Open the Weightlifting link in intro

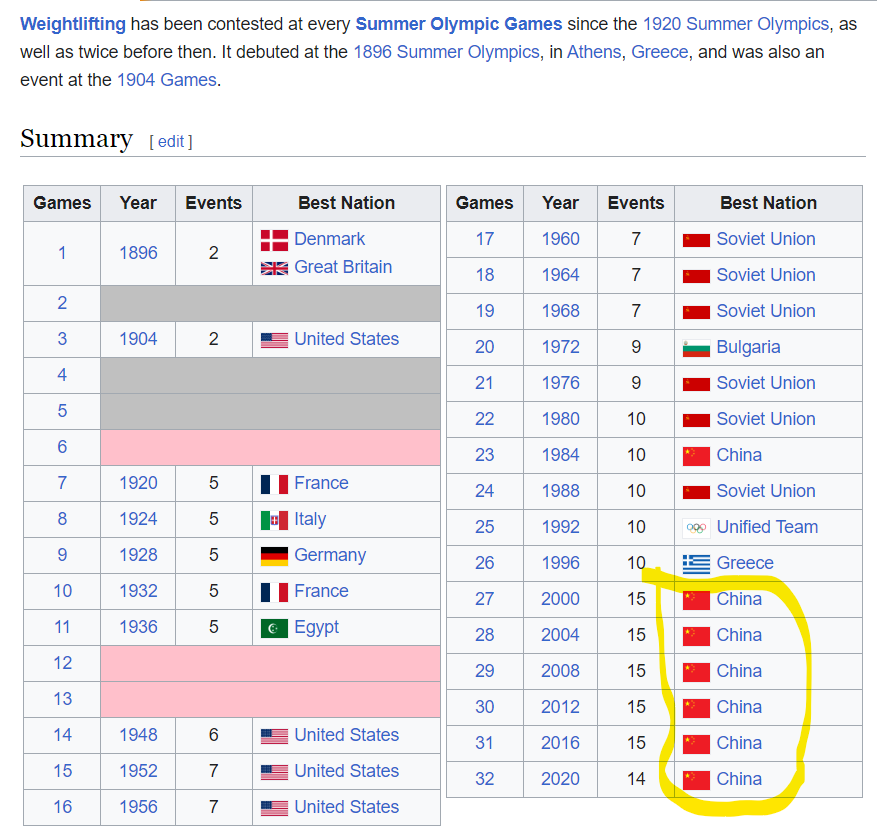point(73,24)
